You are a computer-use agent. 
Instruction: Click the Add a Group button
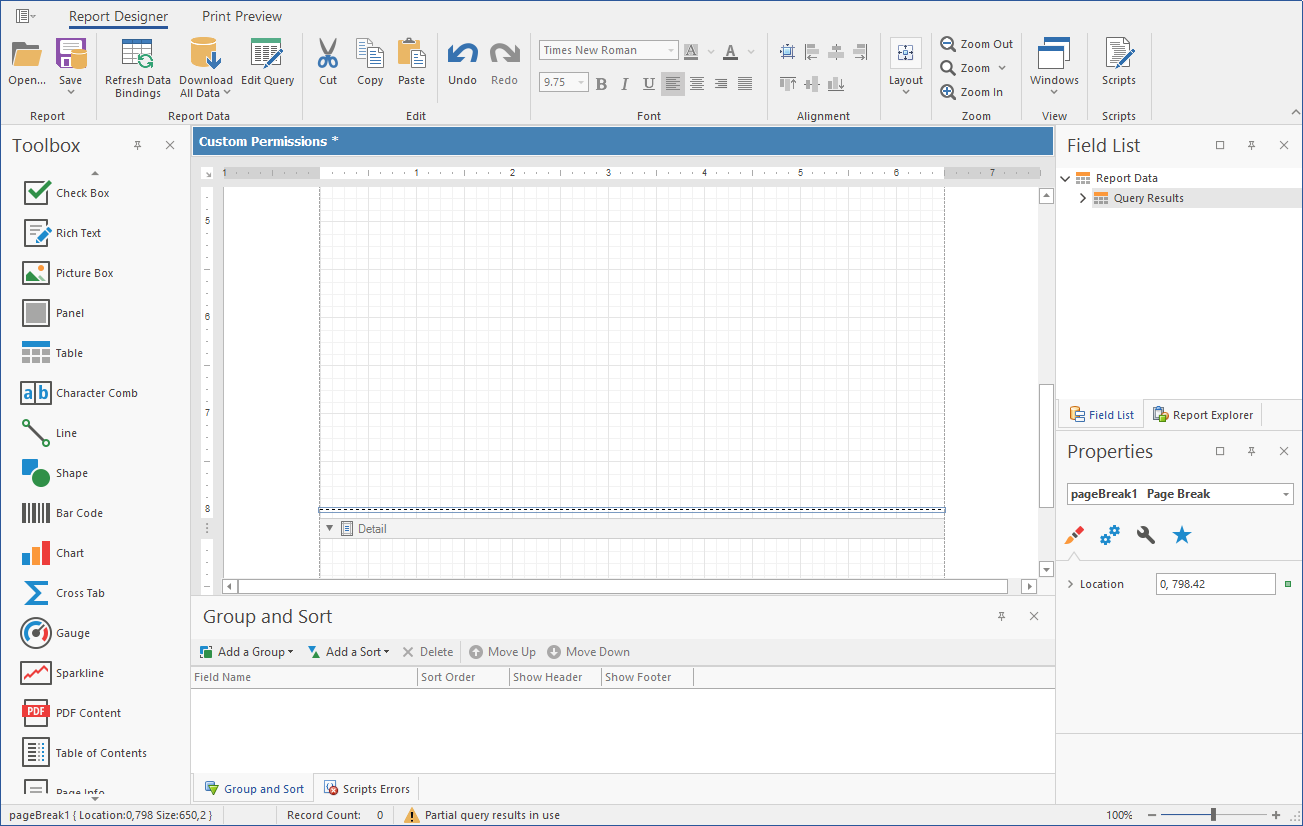[247, 652]
